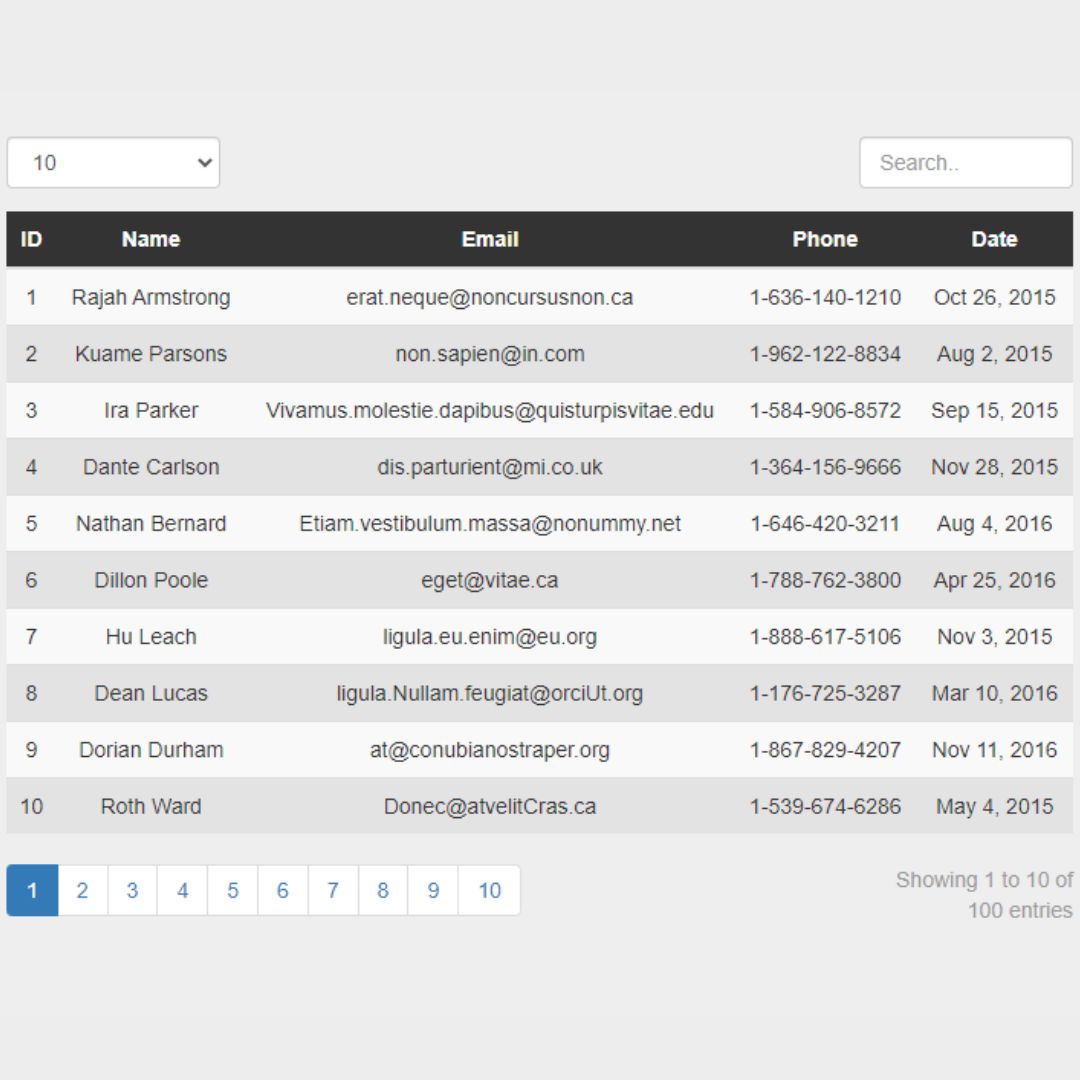This screenshot has width=1080, height=1080.
Task: Click the Rajah Armstrong name cell
Action: 151,298
